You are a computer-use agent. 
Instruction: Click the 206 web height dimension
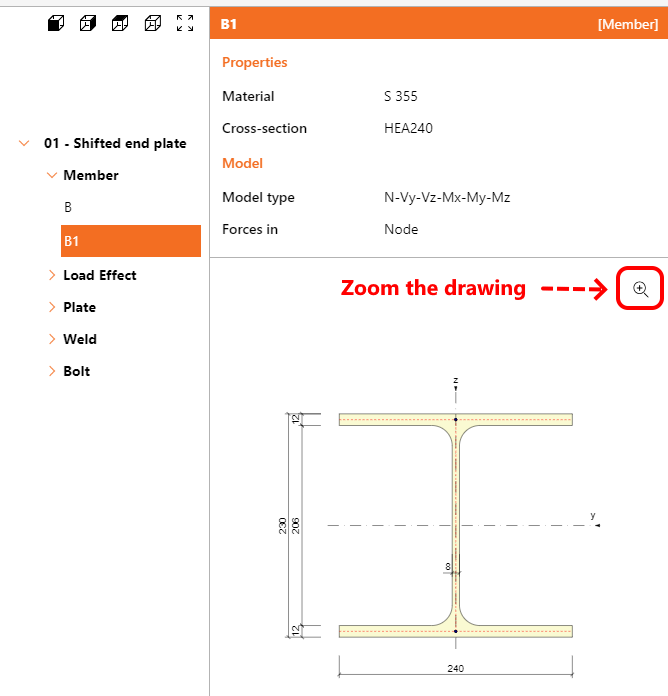pos(296,526)
